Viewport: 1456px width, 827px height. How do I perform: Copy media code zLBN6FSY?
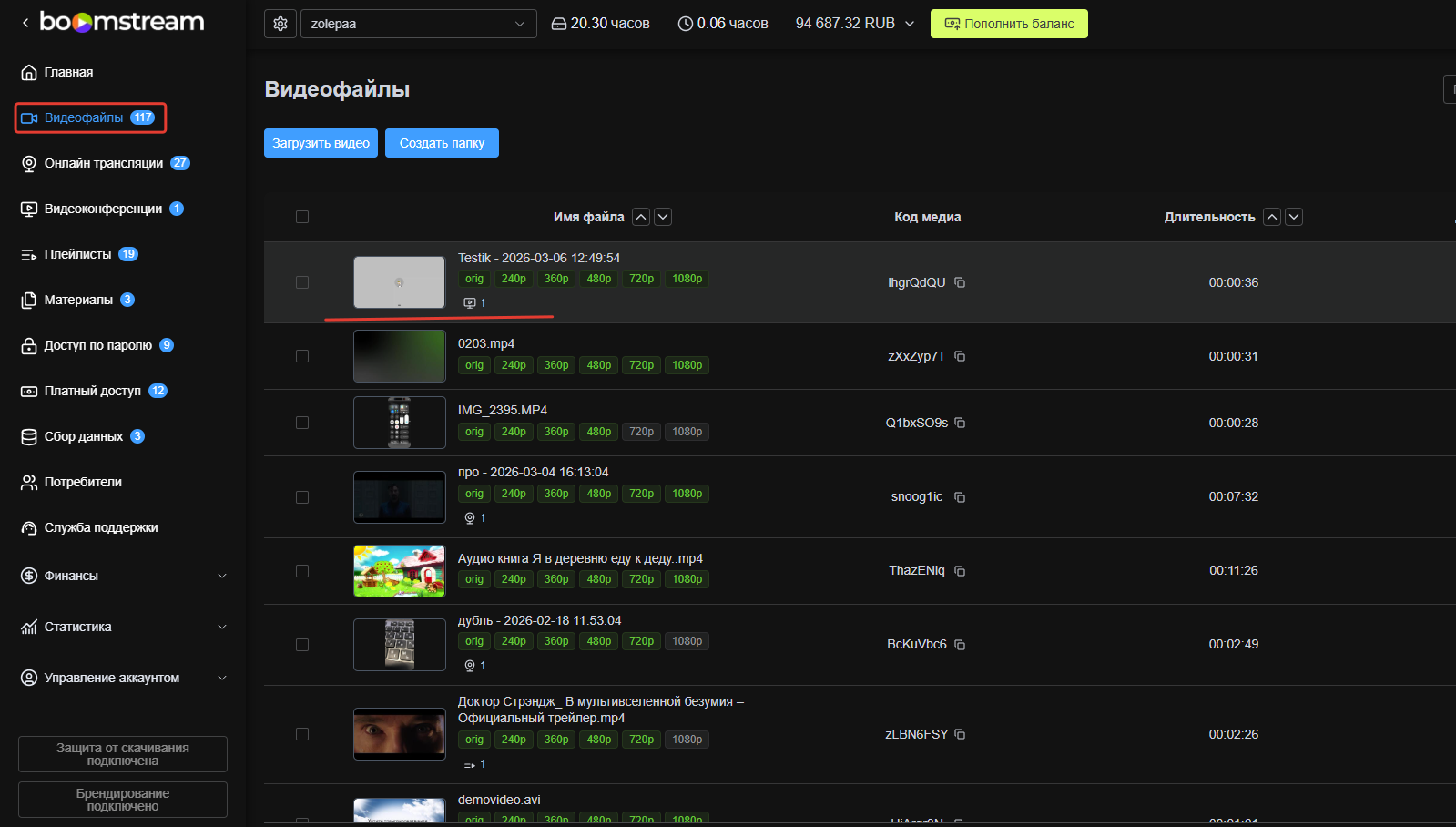[x=960, y=734]
